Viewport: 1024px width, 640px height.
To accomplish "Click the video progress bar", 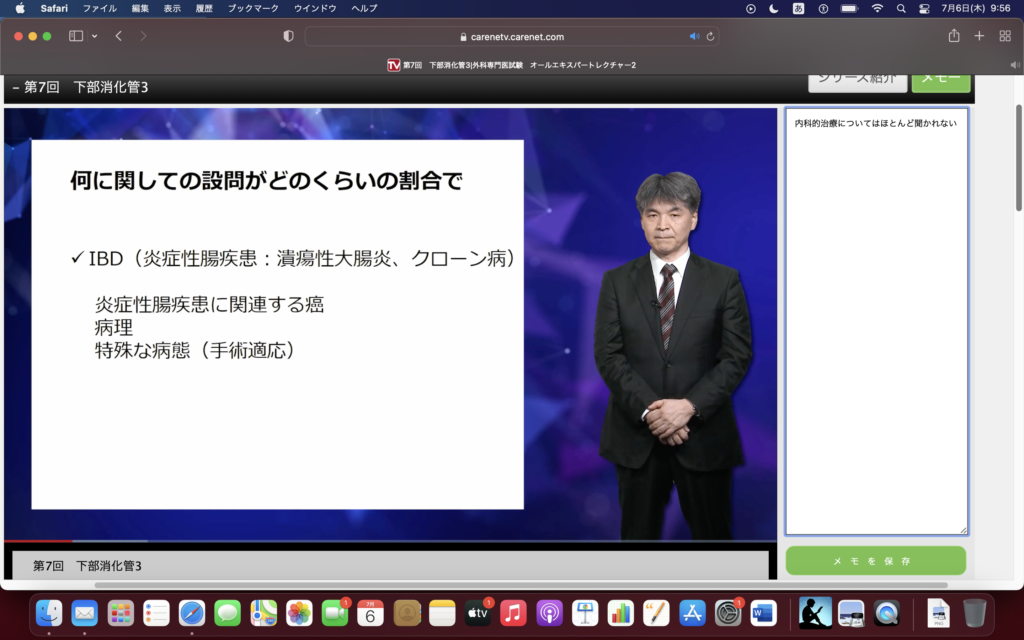I will point(390,541).
